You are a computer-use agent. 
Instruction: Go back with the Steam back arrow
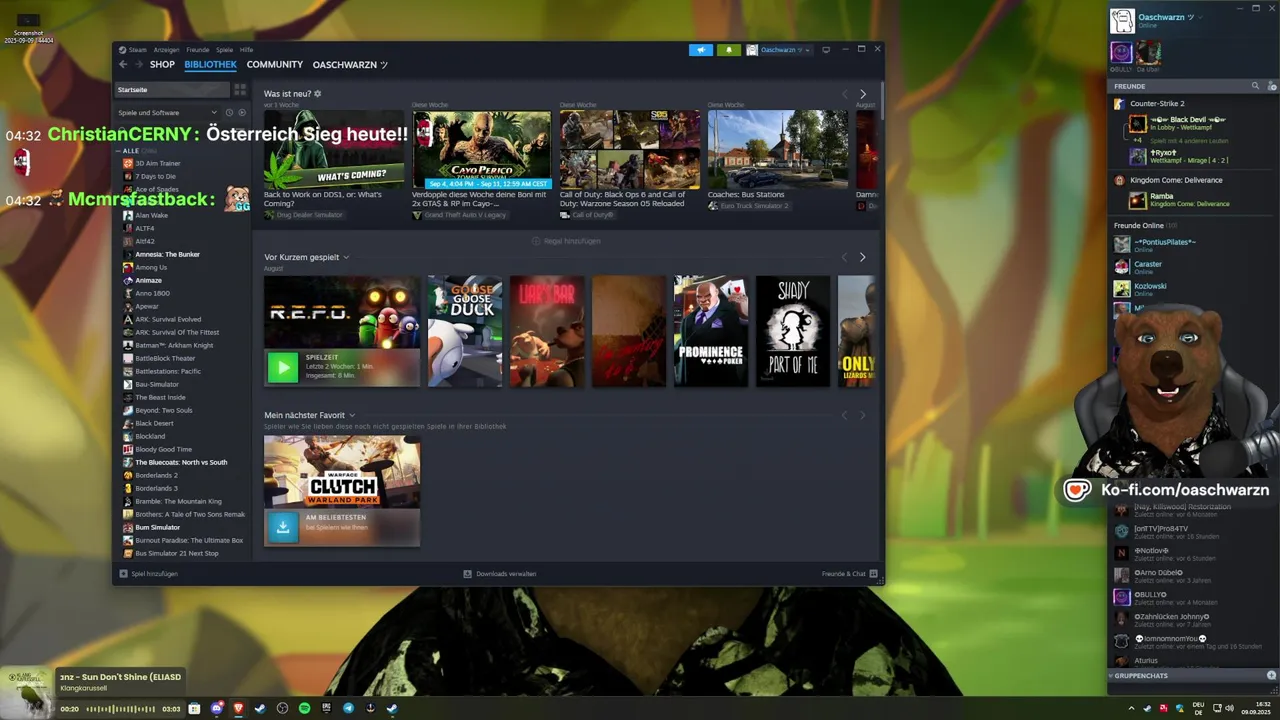pos(123,64)
